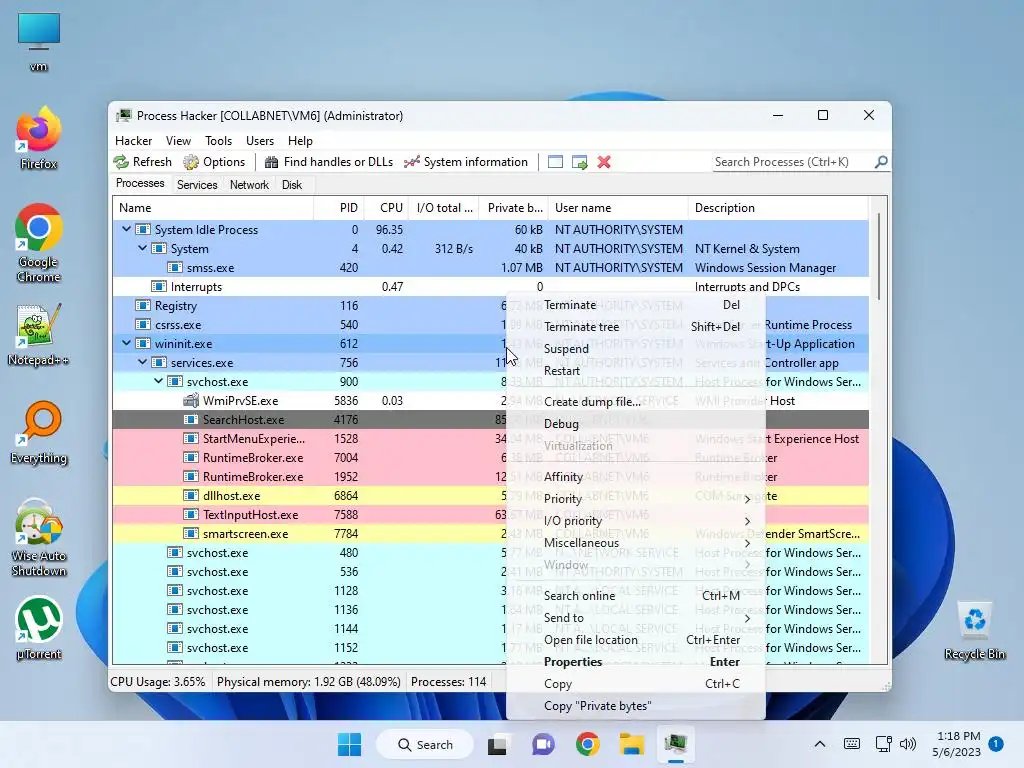This screenshot has width=1024, height=768.
Task: Click the Windows Start button on taskbar
Action: [349, 744]
